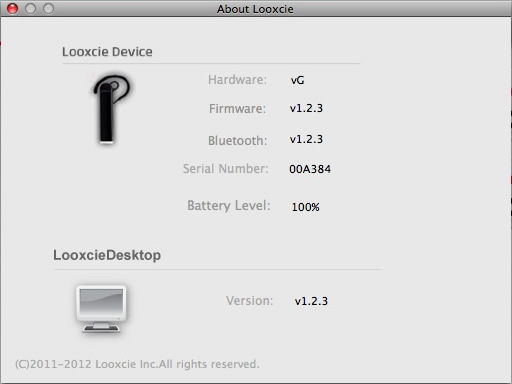Select the Bluetooth version v1.2.3 value
512x384 pixels.
(x=306, y=139)
